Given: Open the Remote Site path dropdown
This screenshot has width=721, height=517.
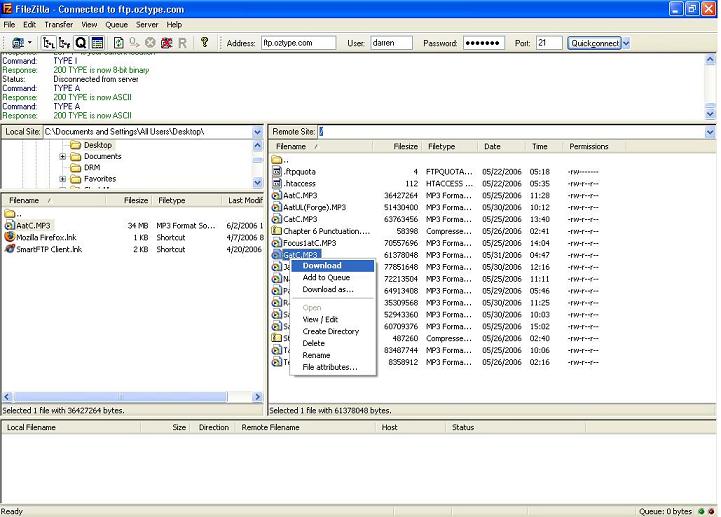Looking at the screenshot, I should pyautogui.click(x=710, y=132).
